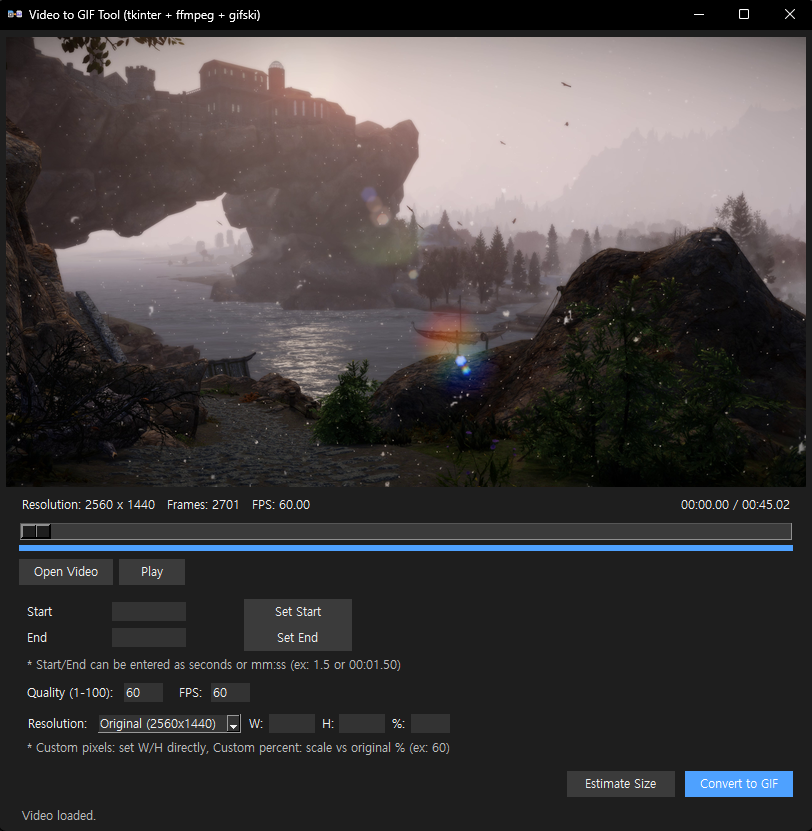Click the 'FPS: 60.00' info text

[281, 505]
